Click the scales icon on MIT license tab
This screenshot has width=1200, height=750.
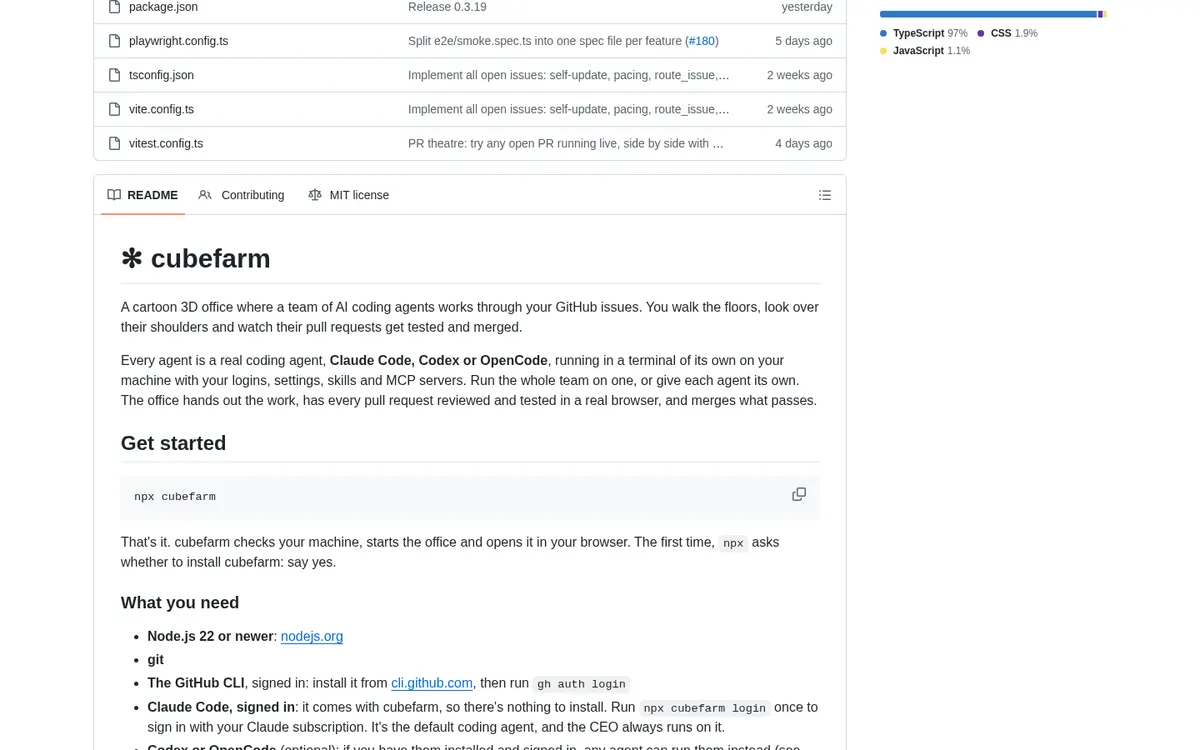coord(315,195)
